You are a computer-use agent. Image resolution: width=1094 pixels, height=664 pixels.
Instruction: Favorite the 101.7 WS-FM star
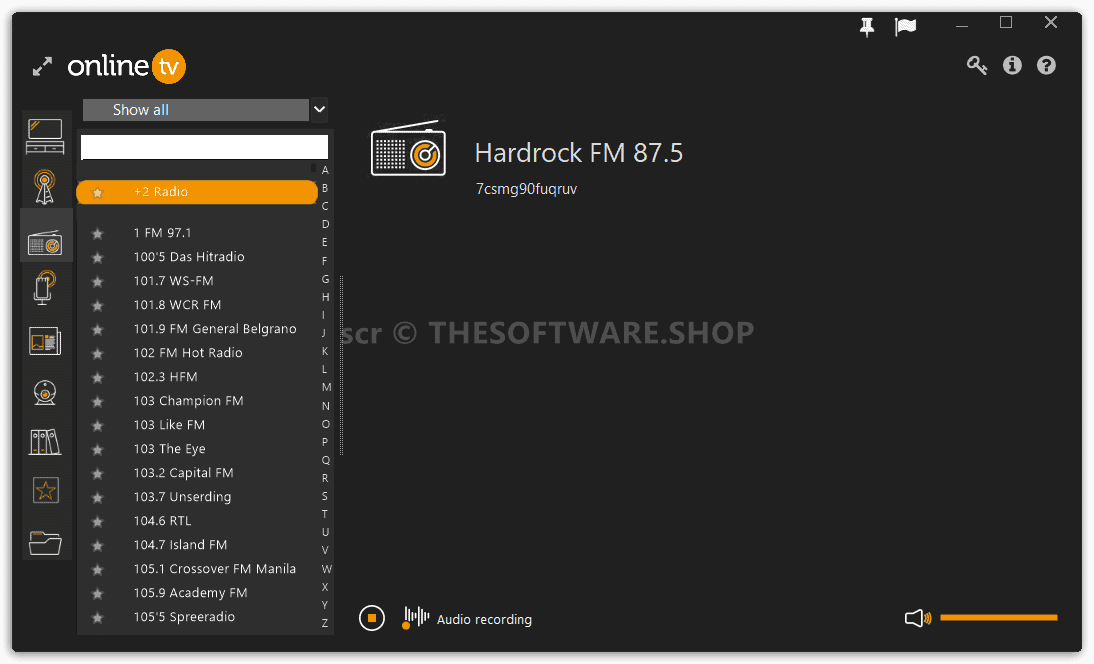pos(98,282)
